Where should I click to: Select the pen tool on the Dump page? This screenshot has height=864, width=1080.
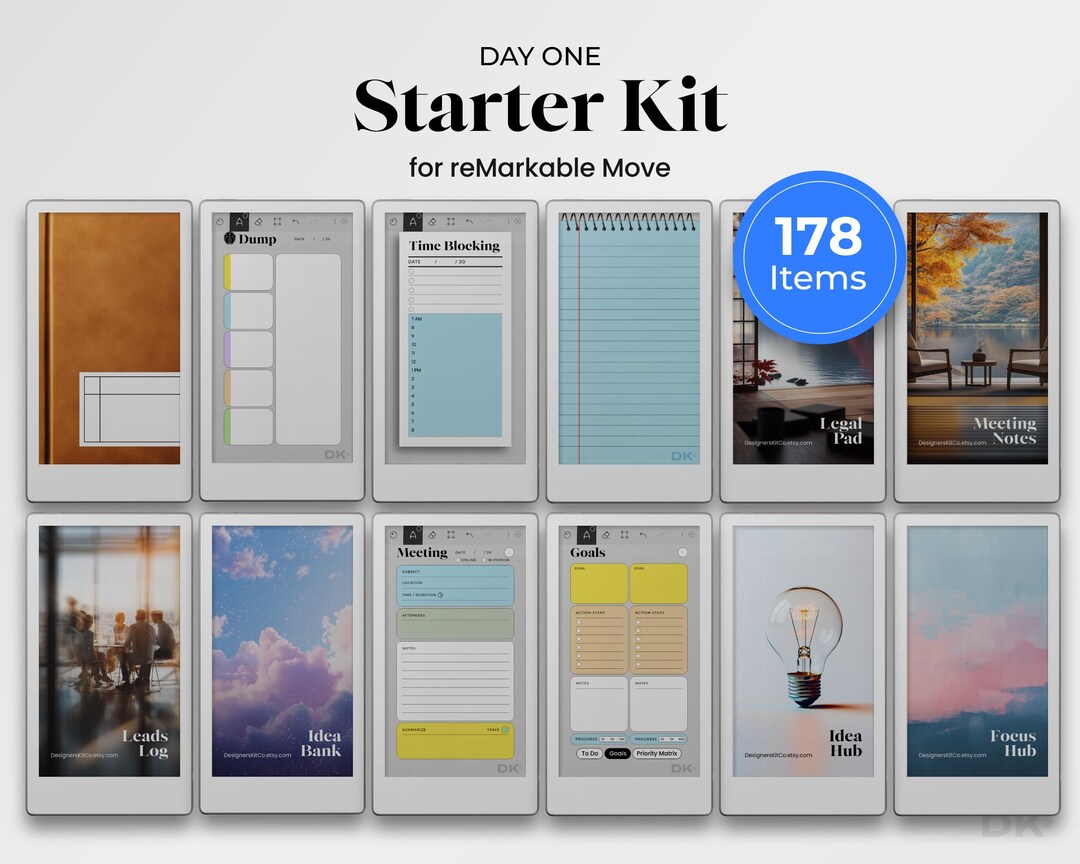(x=239, y=222)
